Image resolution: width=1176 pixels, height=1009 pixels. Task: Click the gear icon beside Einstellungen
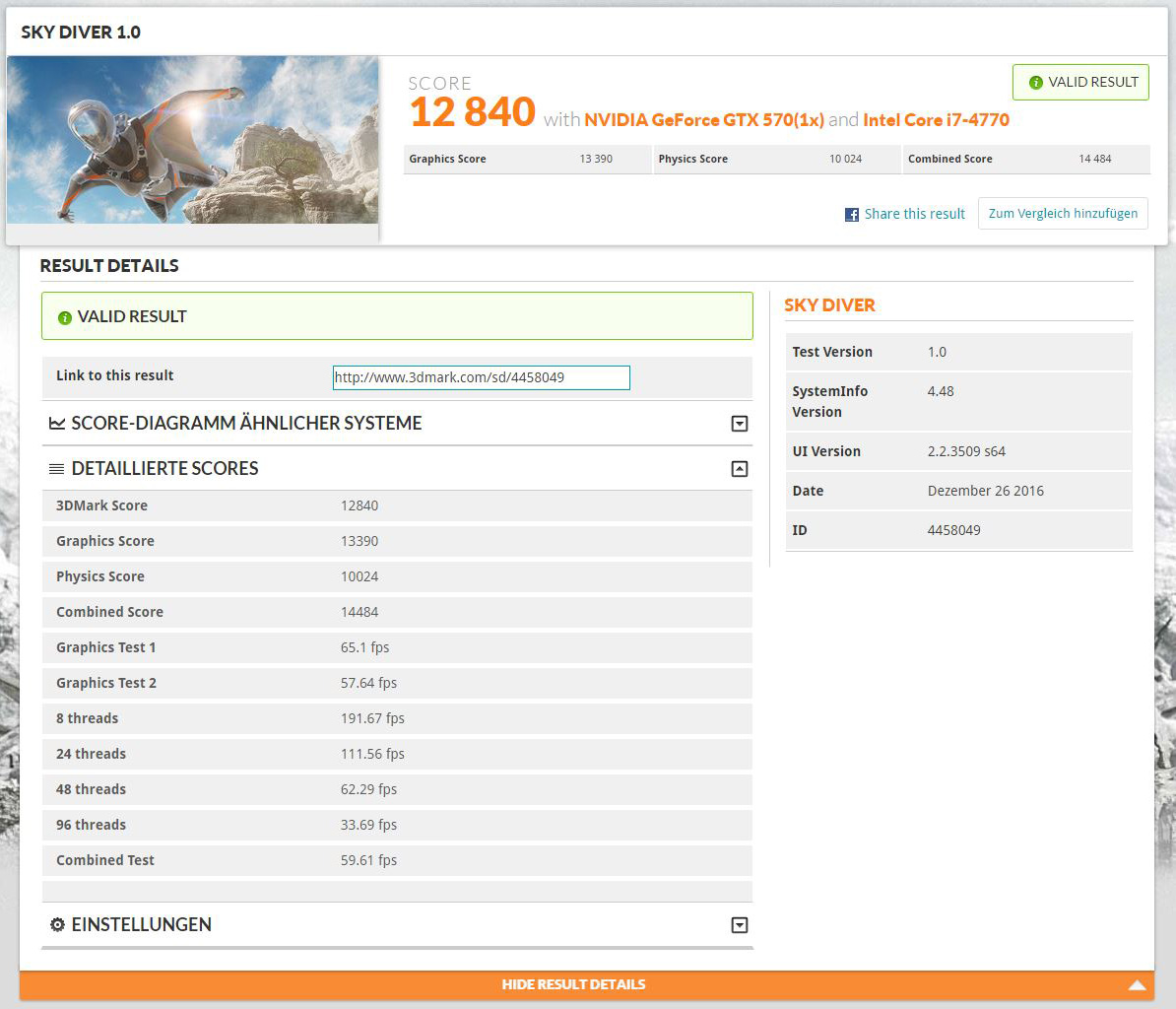(x=57, y=925)
